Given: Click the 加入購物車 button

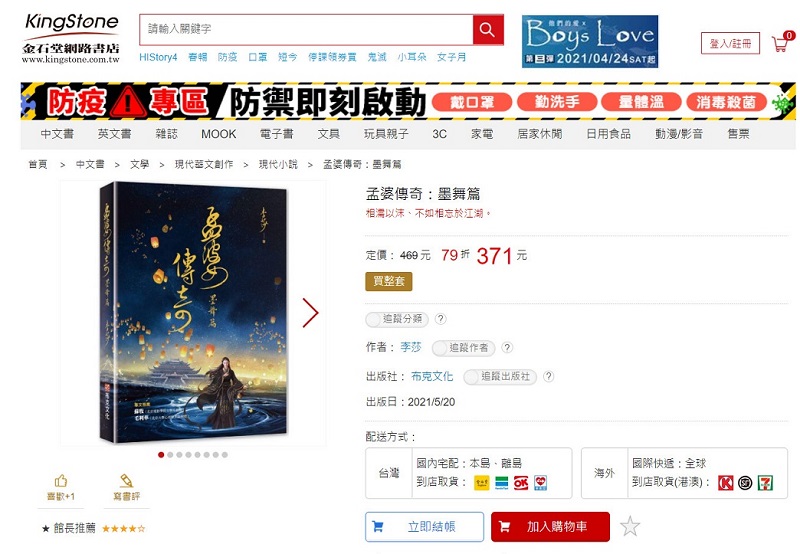Looking at the screenshot, I should (550, 526).
